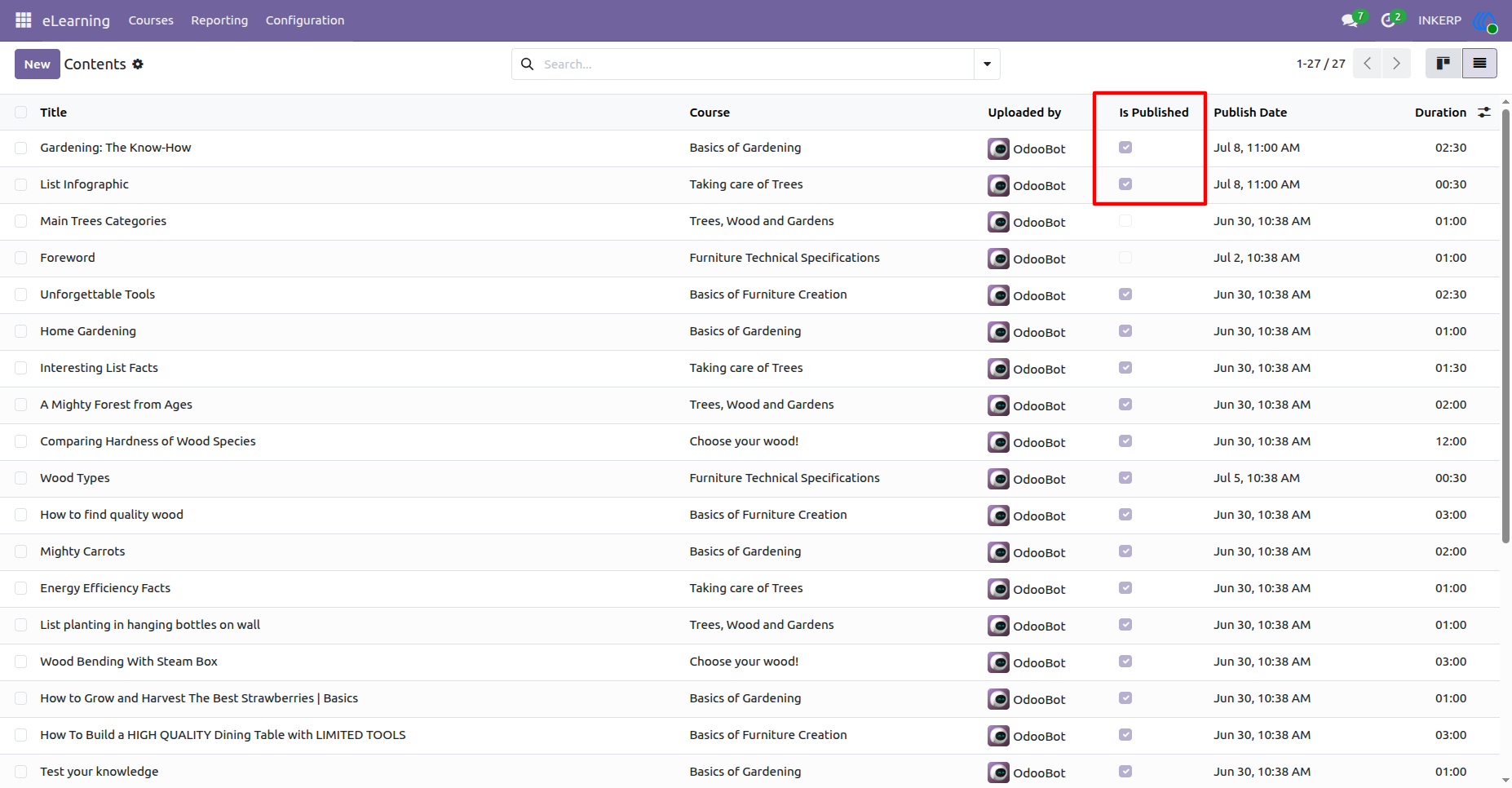Sort by the Duration column header
Screen dimensions: 1512x788
(x=1440, y=113)
